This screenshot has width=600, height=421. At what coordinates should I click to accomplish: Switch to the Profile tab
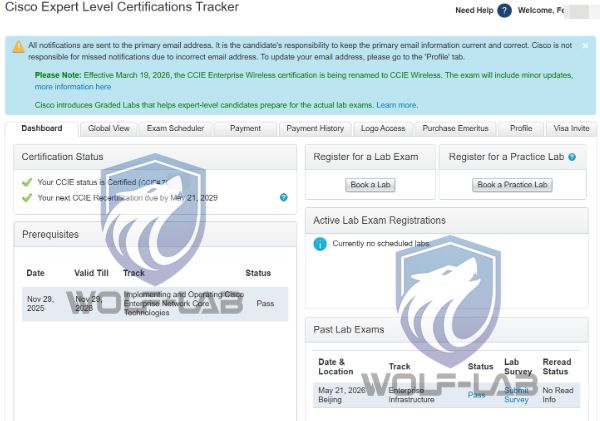click(x=521, y=129)
